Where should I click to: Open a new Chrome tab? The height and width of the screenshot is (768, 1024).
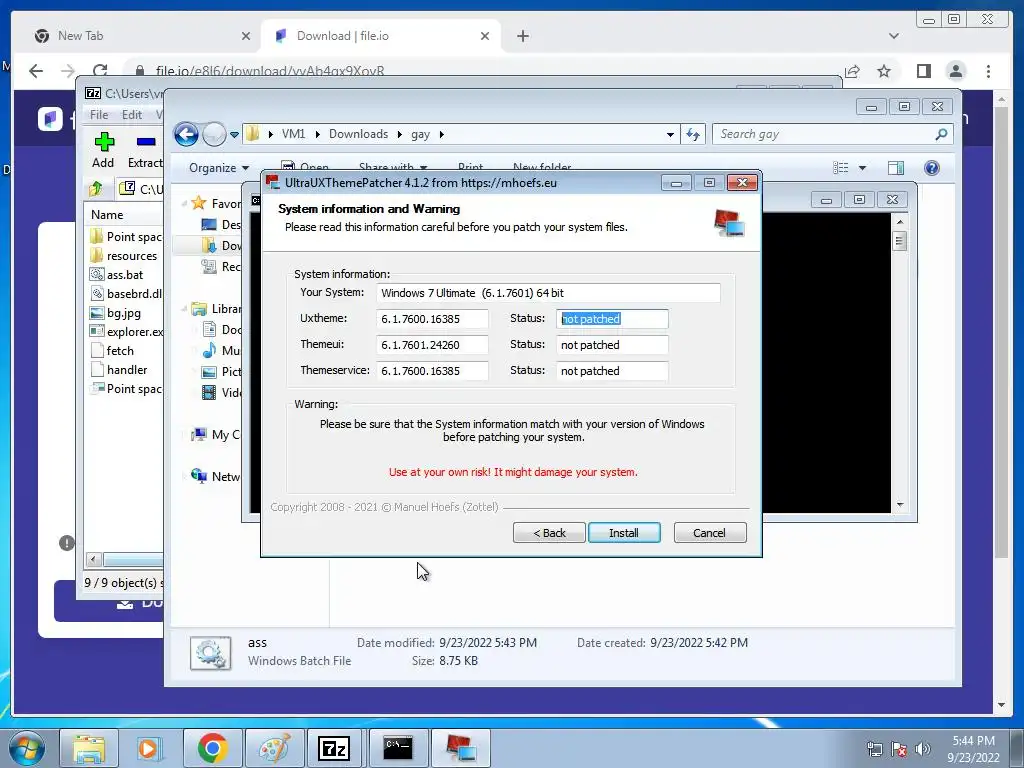[522, 36]
